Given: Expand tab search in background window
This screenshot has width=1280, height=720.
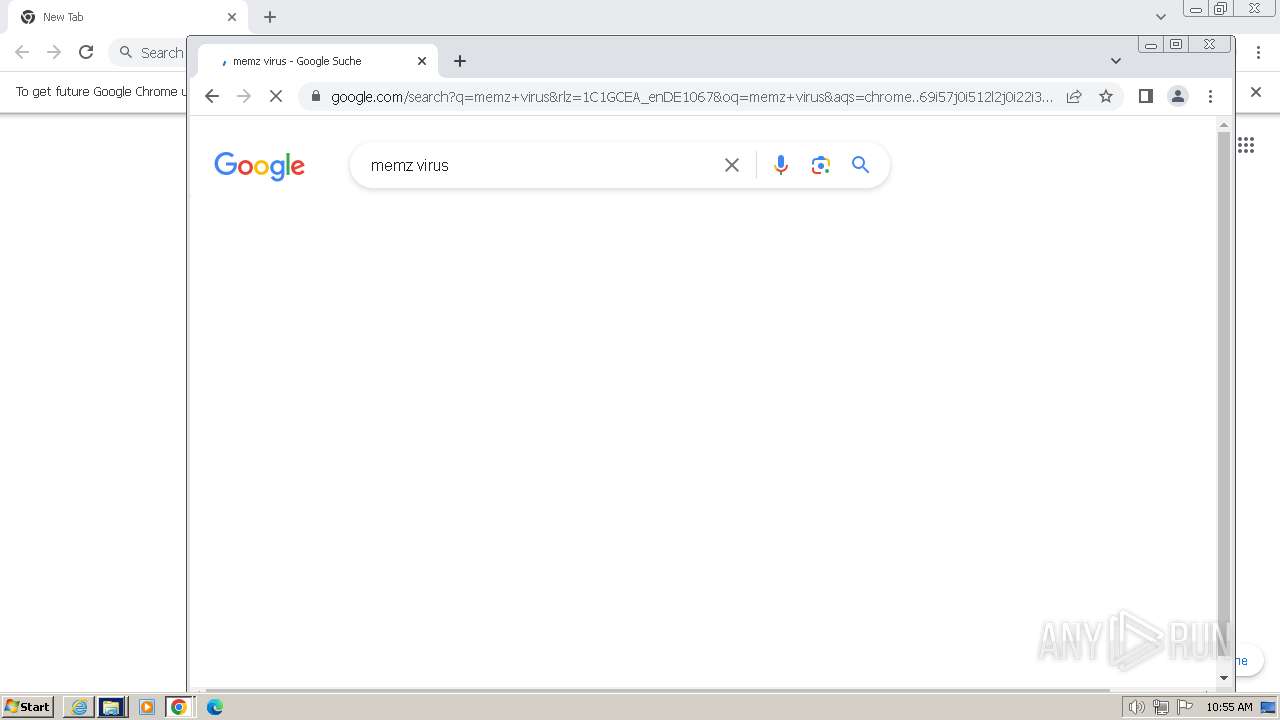Looking at the screenshot, I should 1161,17.
